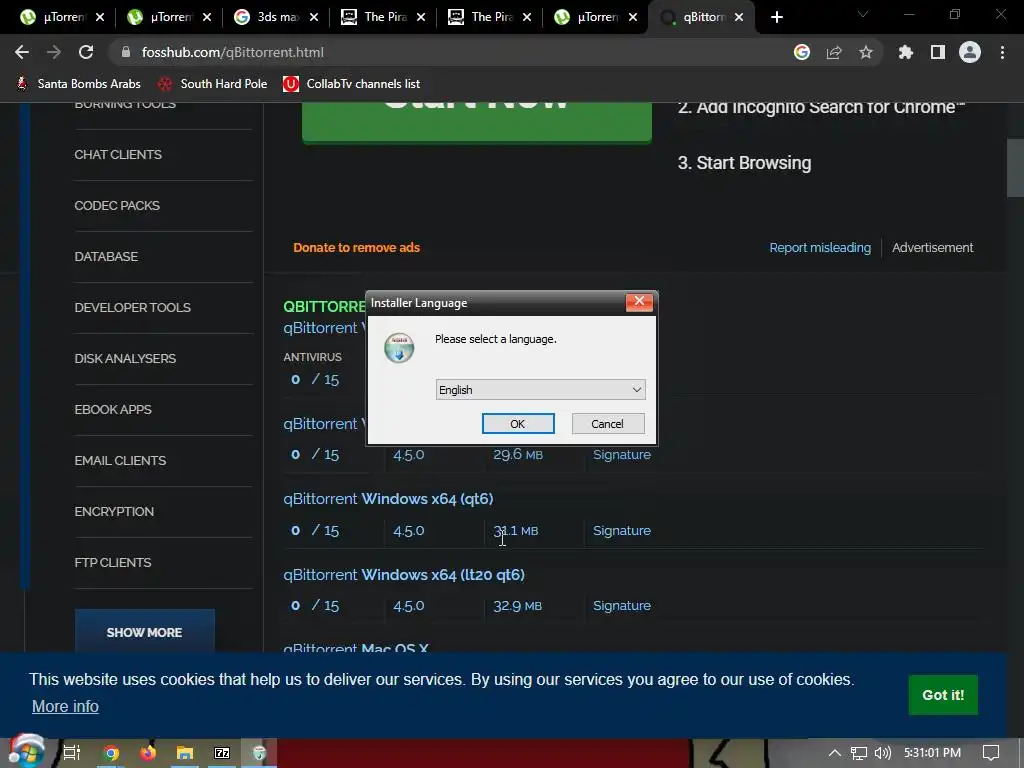Image resolution: width=1024 pixels, height=768 pixels.
Task: Open Task View in taskbar
Action: [72, 753]
